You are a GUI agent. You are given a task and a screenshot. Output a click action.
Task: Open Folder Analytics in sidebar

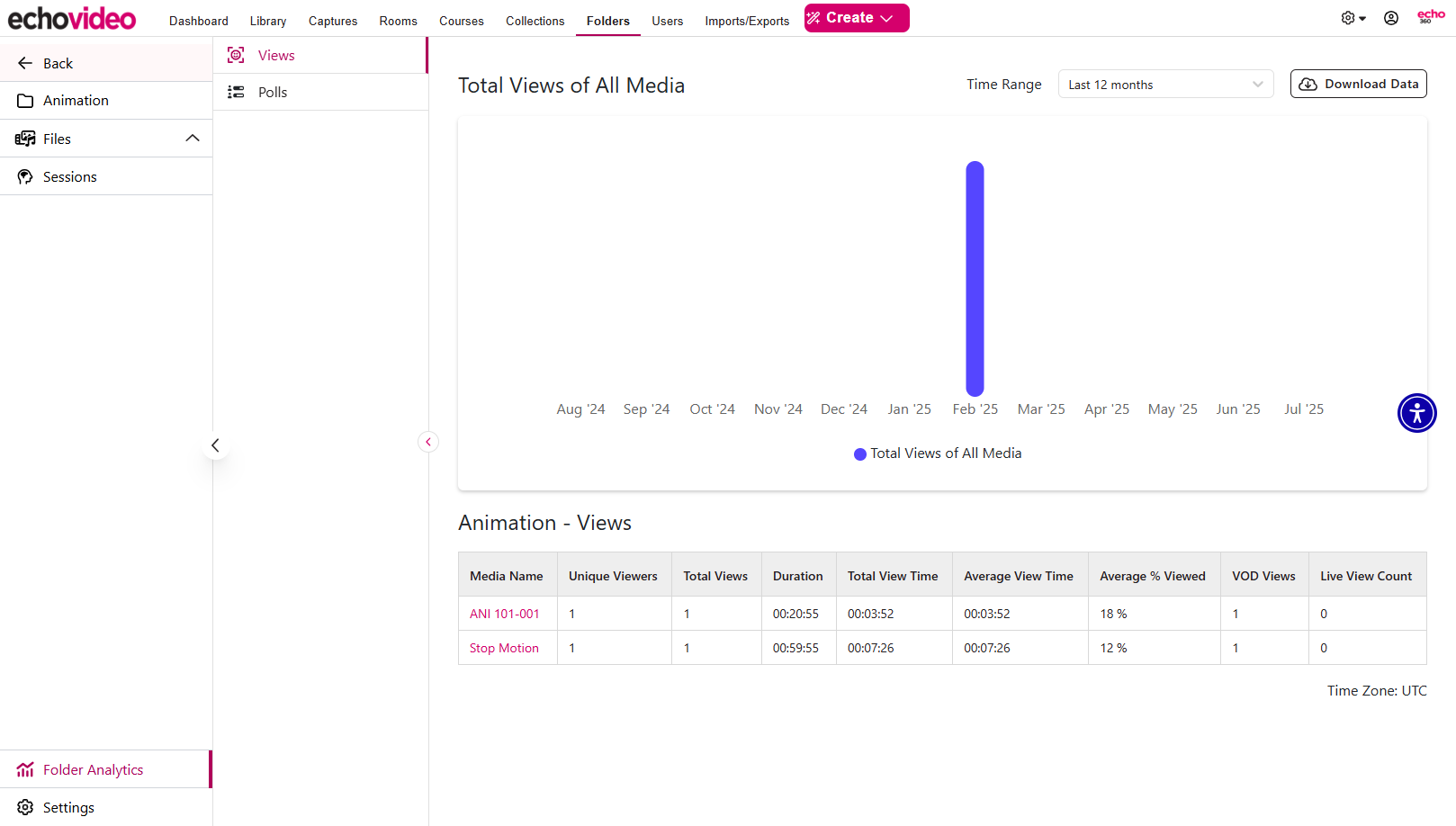(106, 769)
